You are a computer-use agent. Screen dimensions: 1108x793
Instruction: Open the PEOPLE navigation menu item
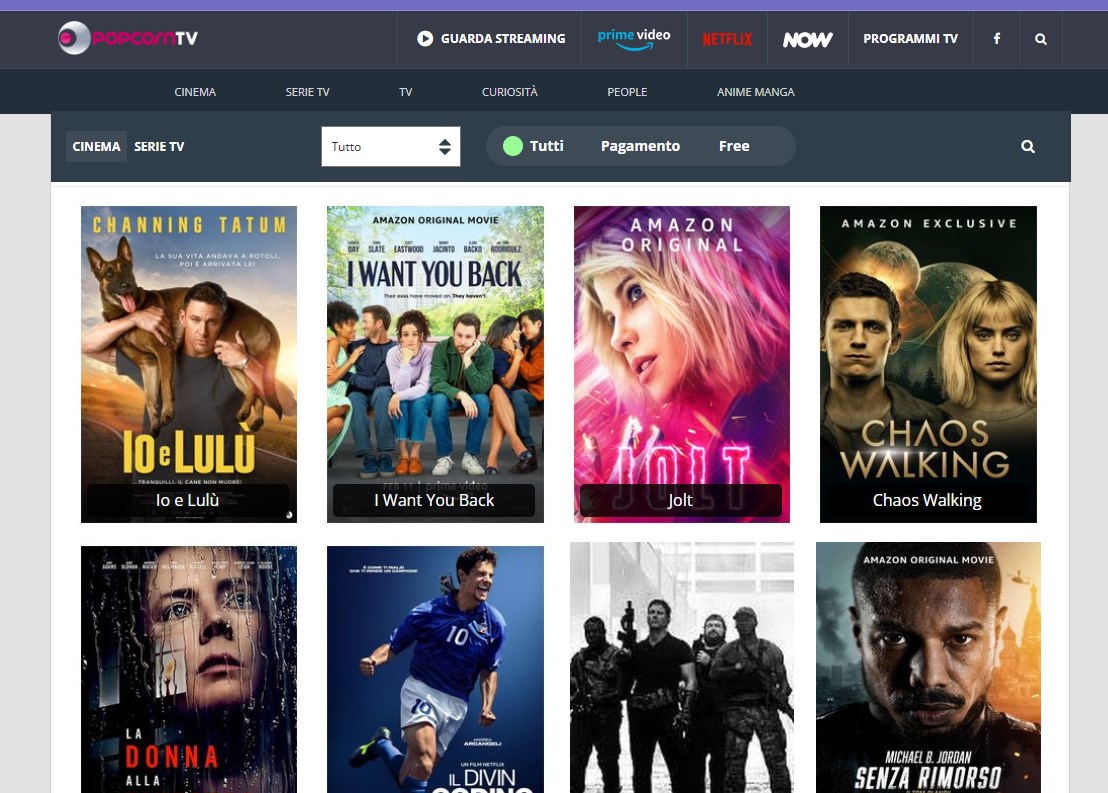[627, 92]
